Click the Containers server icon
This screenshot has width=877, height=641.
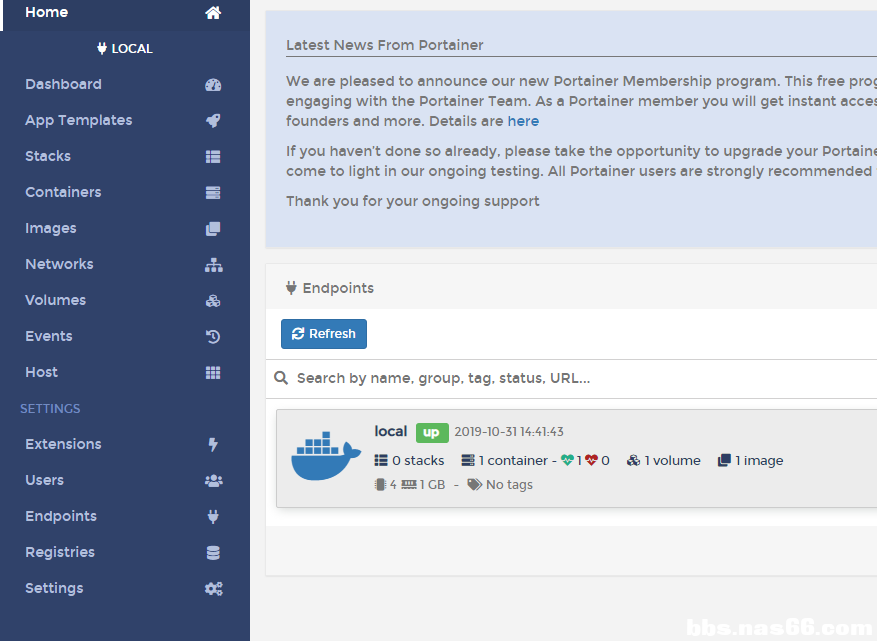point(213,192)
